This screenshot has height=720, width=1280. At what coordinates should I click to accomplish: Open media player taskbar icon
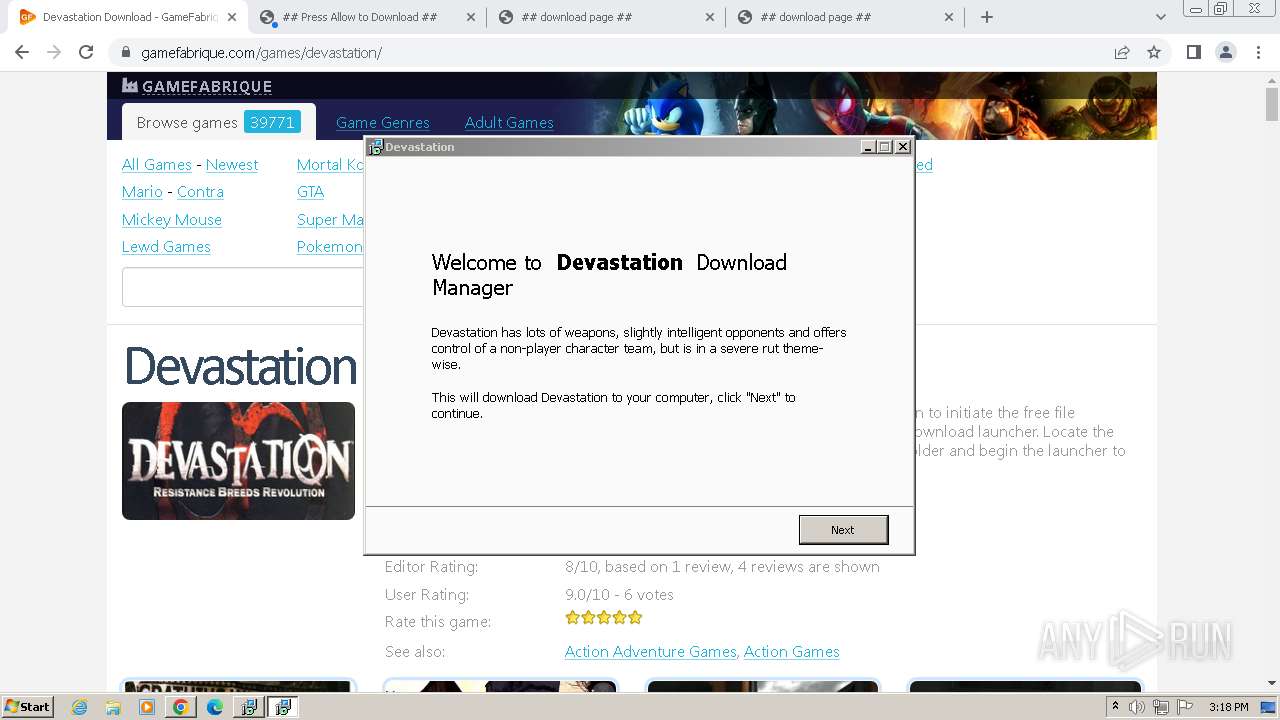click(147, 707)
